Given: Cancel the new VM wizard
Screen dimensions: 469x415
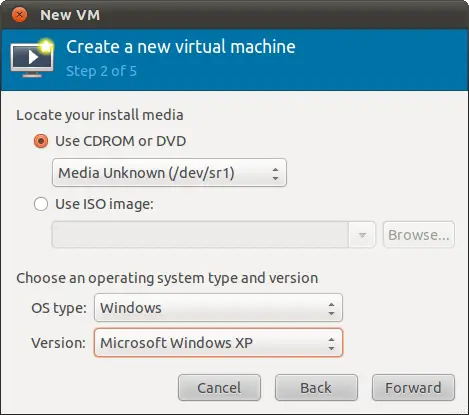Looking at the screenshot, I should pyautogui.click(x=219, y=388).
